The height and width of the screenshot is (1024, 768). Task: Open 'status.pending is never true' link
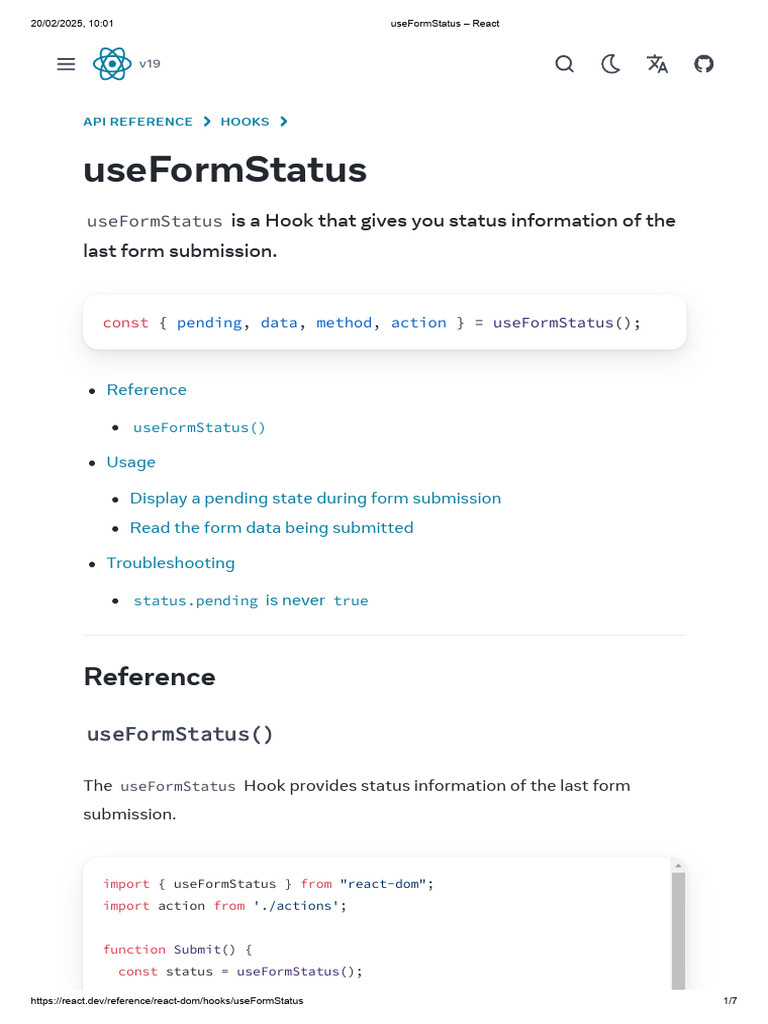[x=251, y=600]
